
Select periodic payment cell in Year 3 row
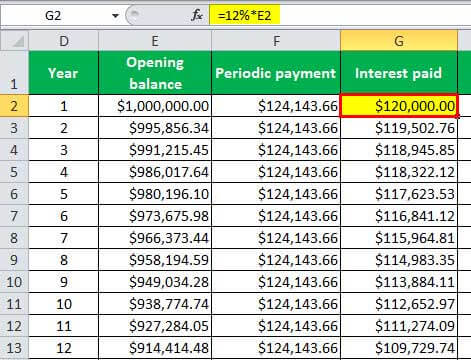(276, 150)
